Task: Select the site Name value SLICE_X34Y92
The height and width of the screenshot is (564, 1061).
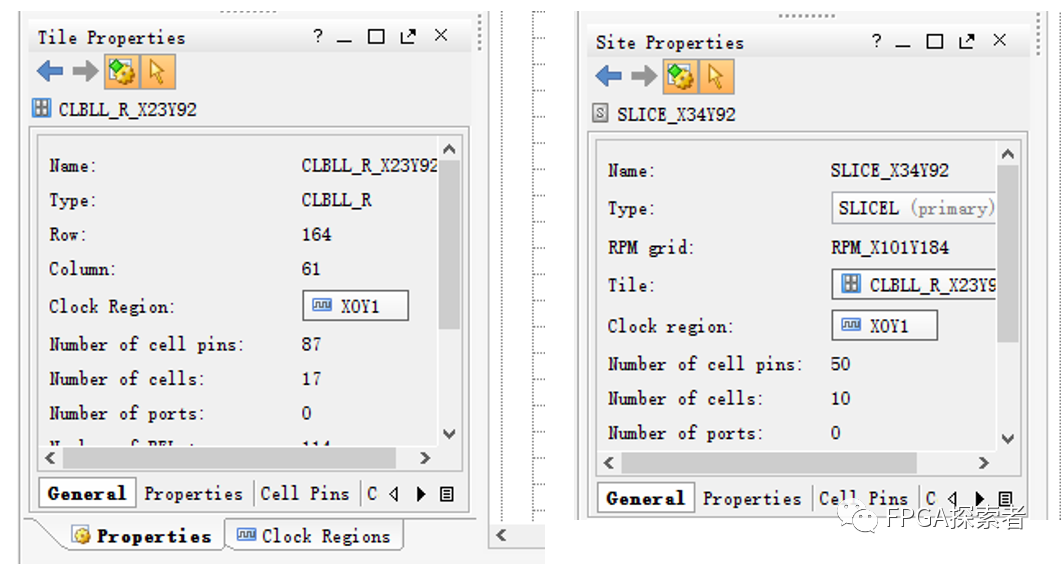Action: tap(890, 170)
